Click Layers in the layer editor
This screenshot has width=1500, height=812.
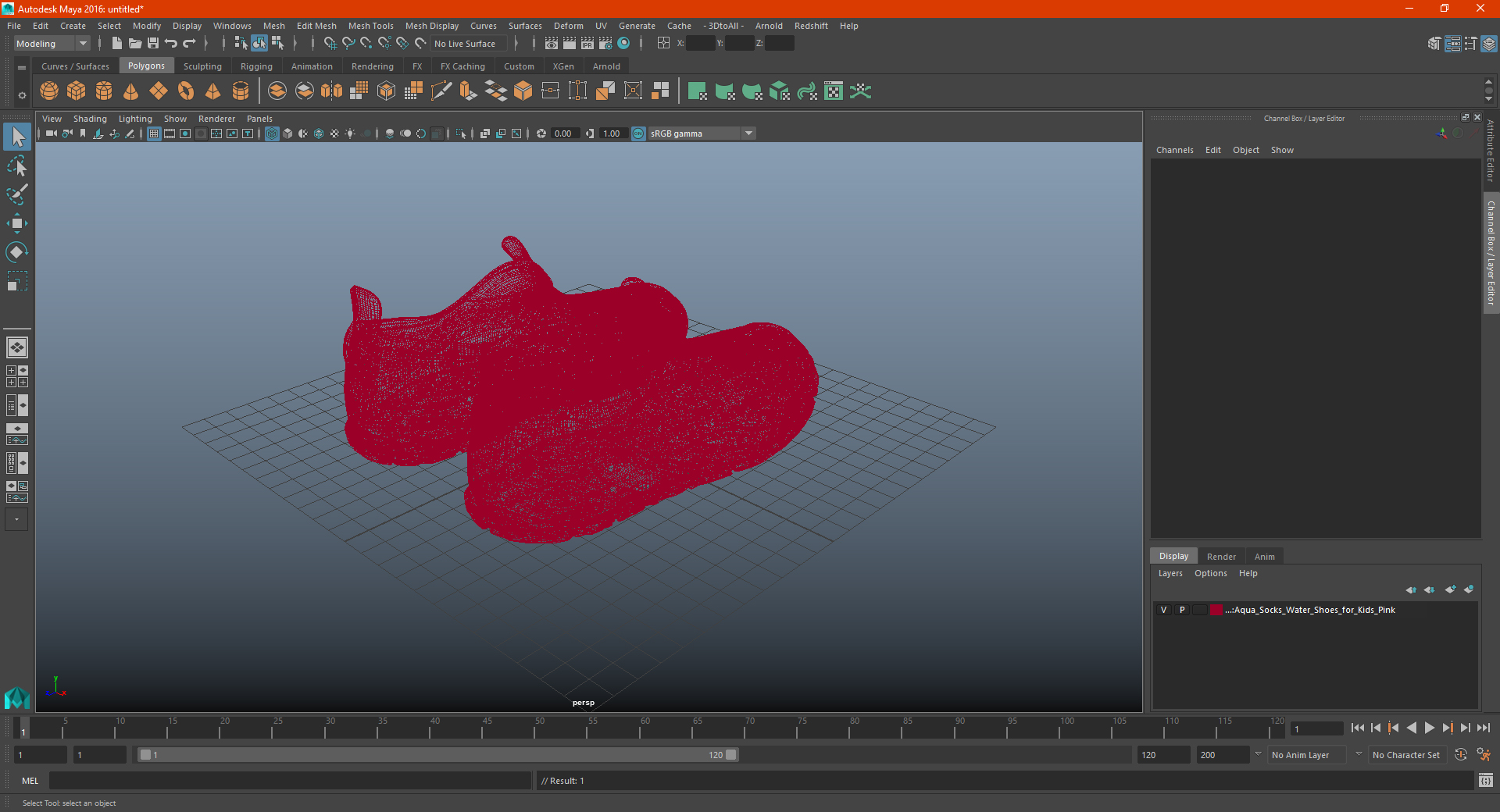(1170, 573)
